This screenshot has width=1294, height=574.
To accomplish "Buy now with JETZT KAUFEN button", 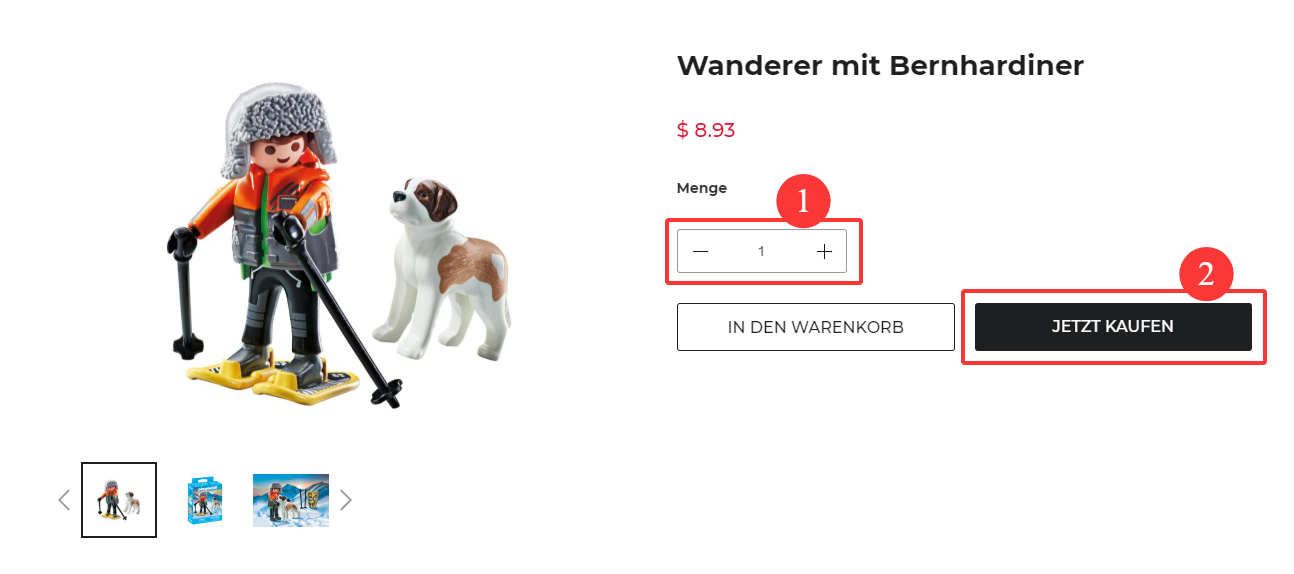I will pos(1113,327).
